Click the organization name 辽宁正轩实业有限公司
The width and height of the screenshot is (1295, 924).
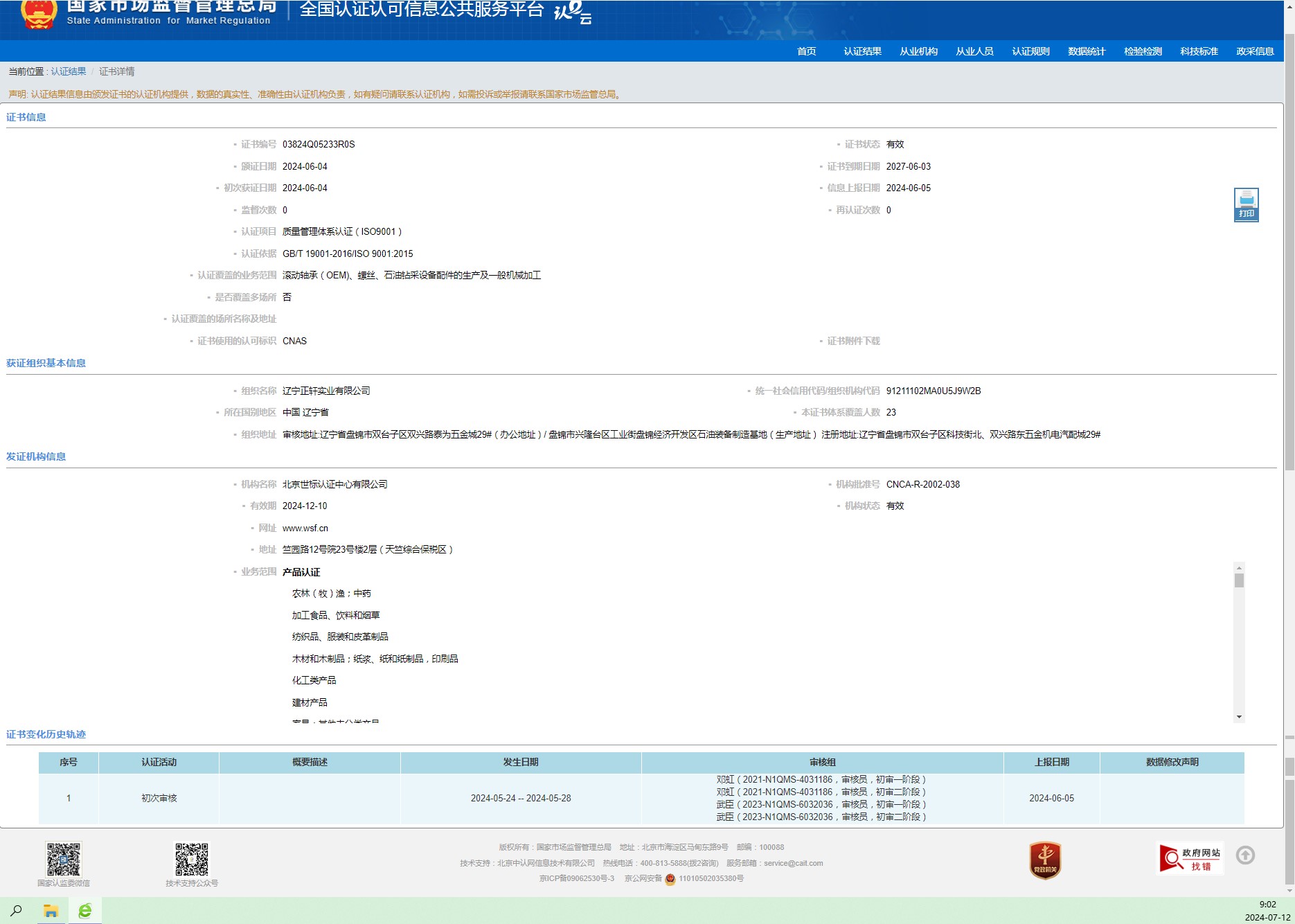[x=326, y=391]
